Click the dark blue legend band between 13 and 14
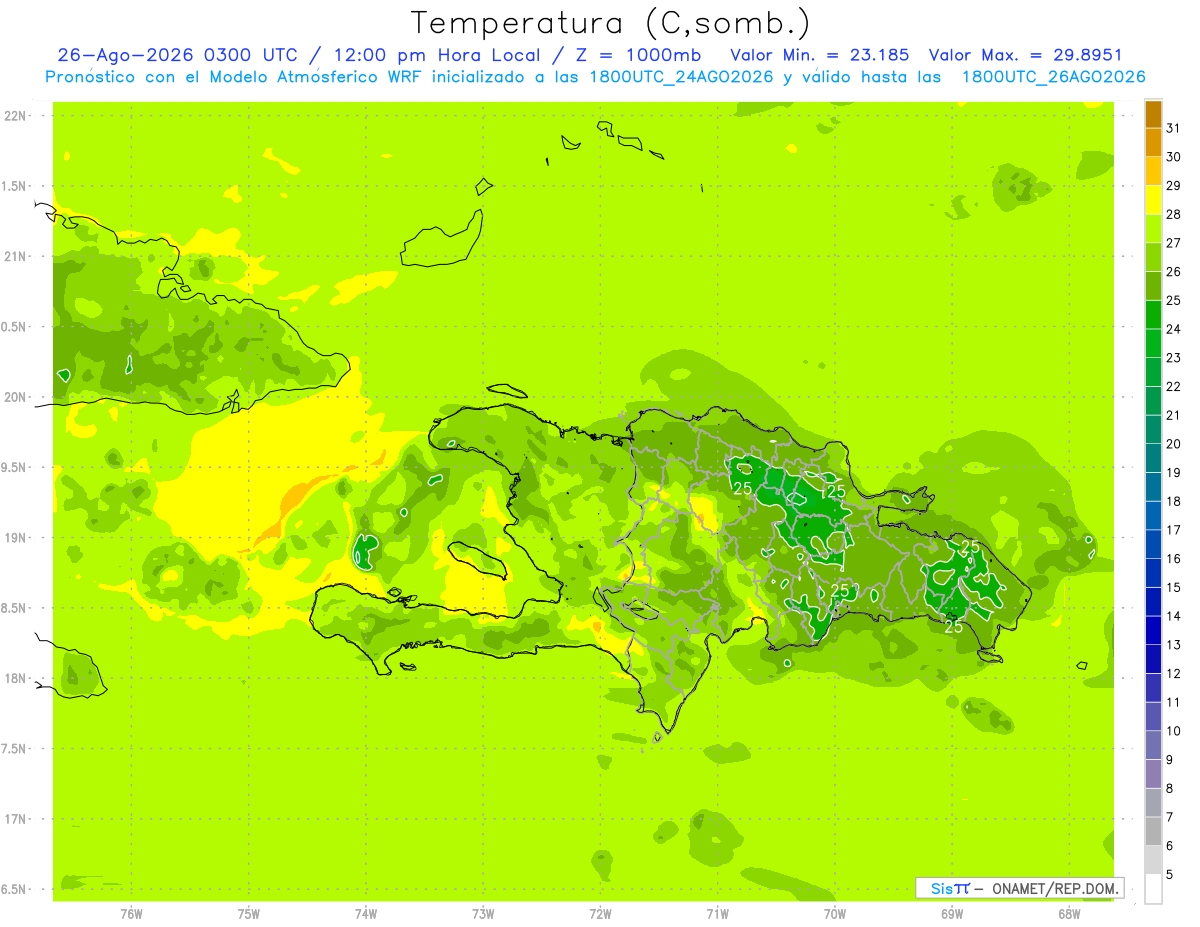 (1153, 631)
